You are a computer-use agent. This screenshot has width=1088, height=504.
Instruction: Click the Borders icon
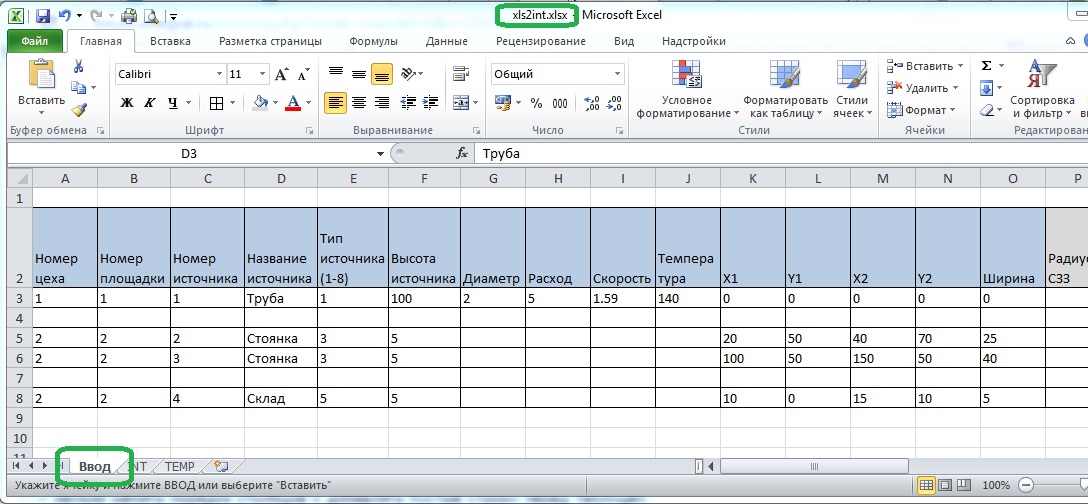216,103
